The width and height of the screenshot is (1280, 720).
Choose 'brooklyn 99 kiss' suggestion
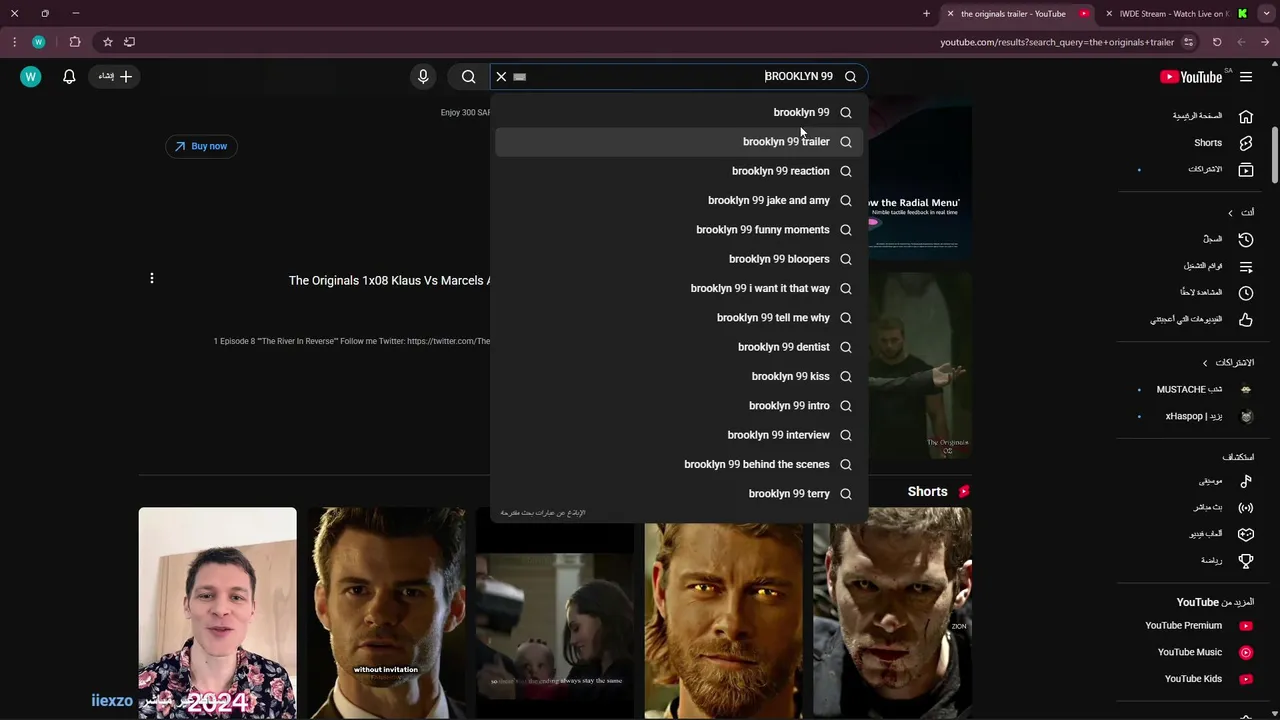tap(679, 376)
